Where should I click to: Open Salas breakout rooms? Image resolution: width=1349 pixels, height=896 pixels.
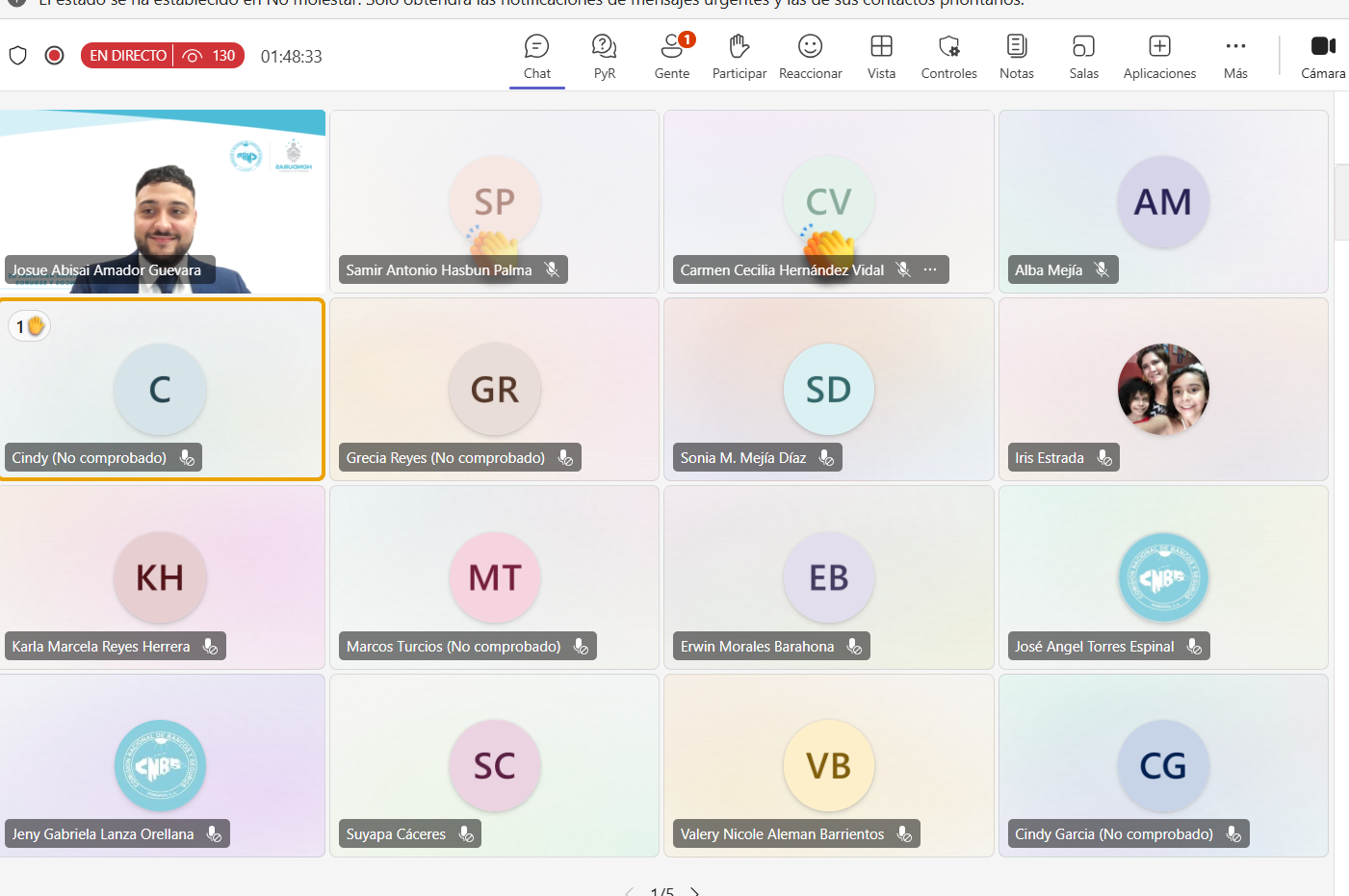click(1083, 57)
